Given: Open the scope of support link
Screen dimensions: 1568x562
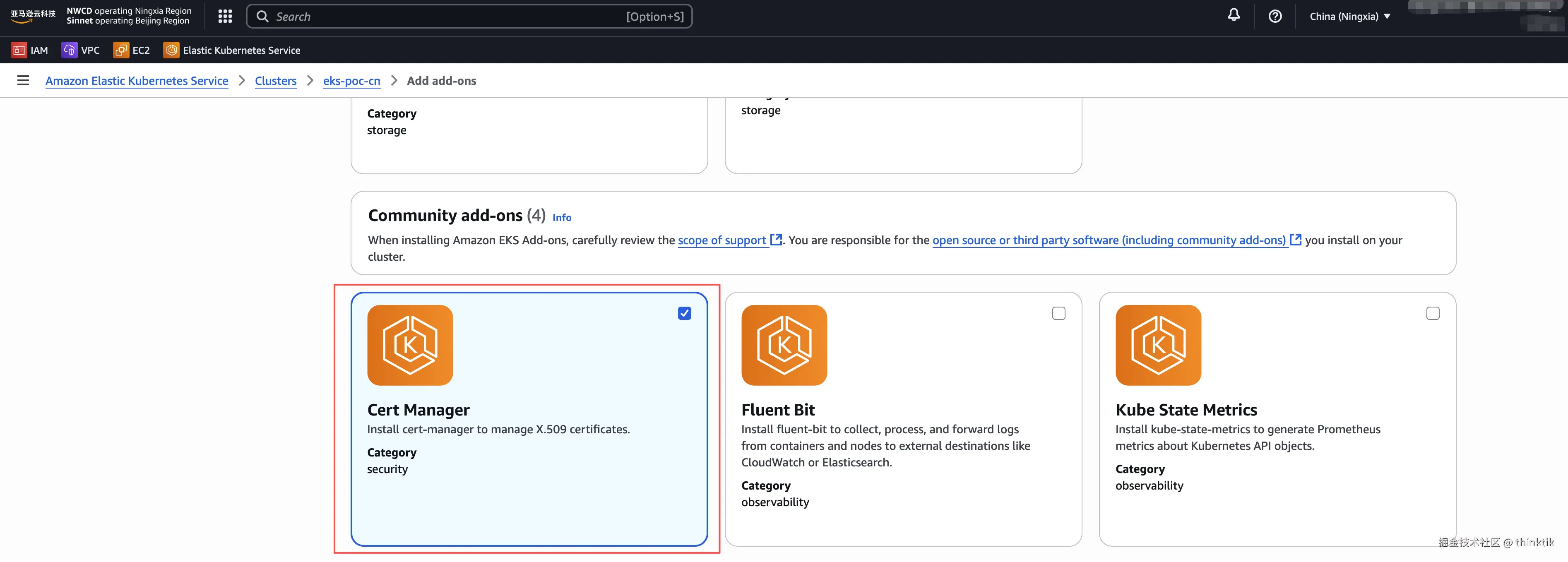Looking at the screenshot, I should (722, 240).
